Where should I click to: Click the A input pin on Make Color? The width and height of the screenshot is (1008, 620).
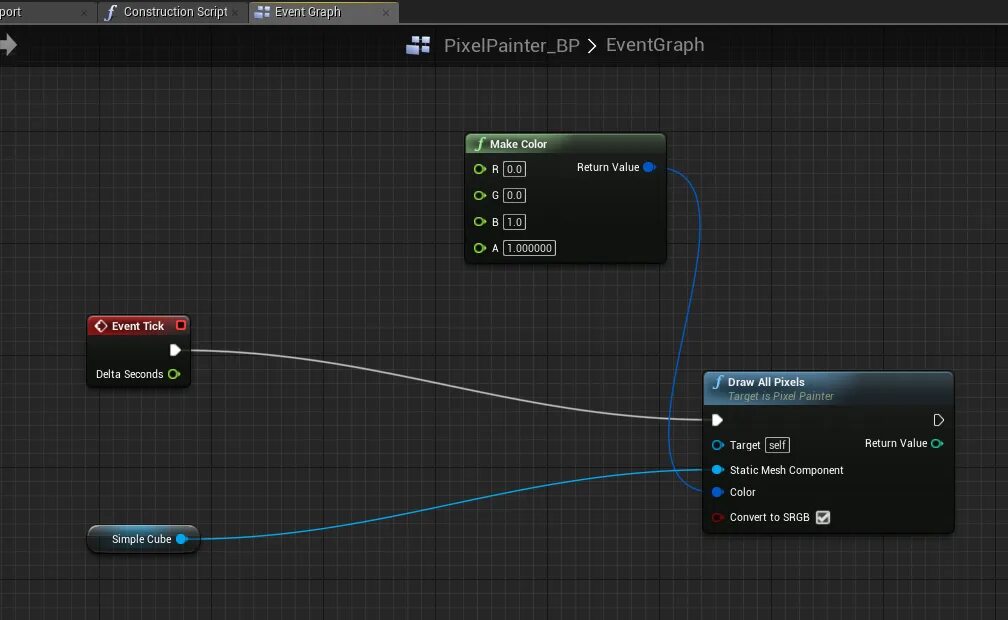[x=480, y=248]
